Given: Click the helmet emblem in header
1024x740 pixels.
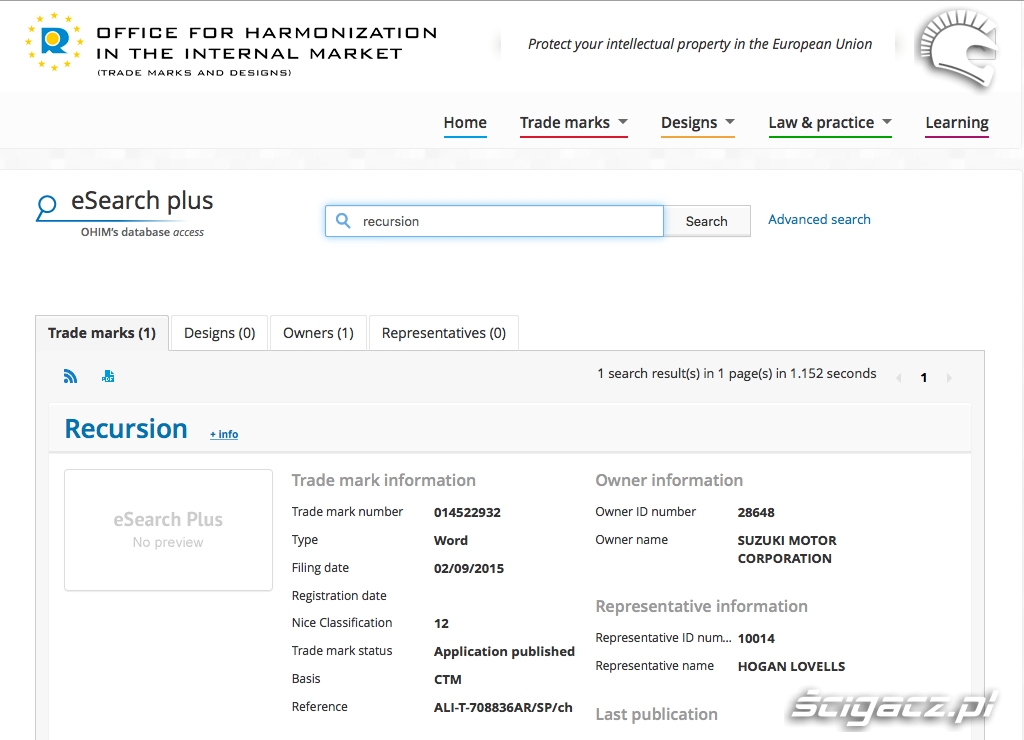Looking at the screenshot, I should click(x=956, y=49).
